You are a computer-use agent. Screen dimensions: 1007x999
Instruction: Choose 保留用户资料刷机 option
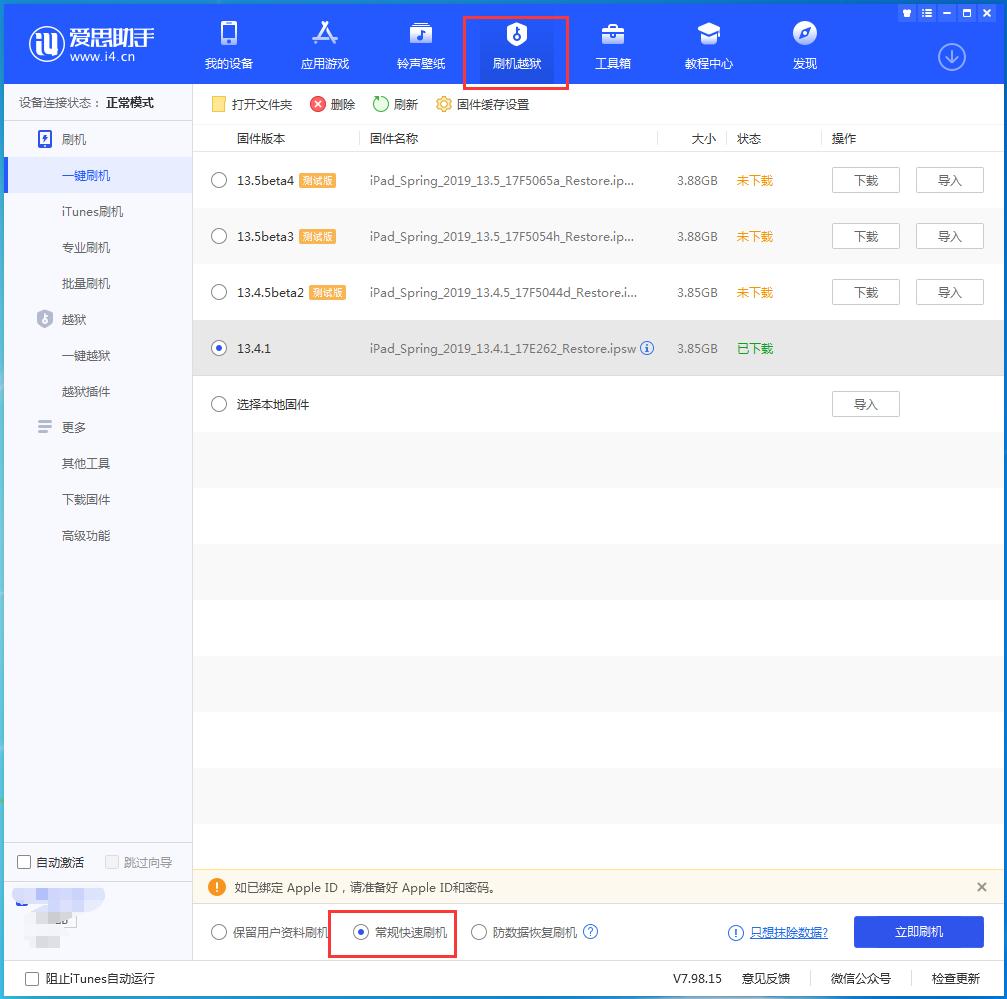(x=218, y=932)
